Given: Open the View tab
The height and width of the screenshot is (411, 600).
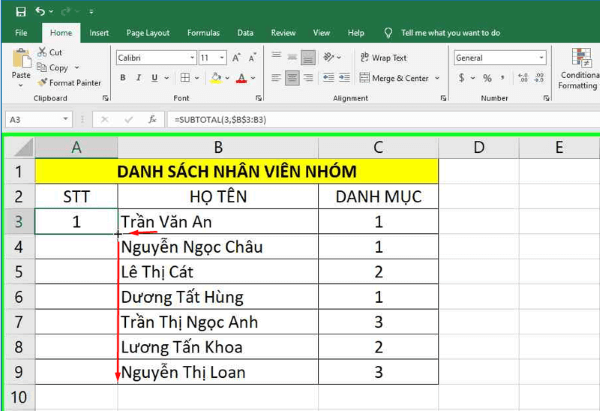Looking at the screenshot, I should click(321, 33).
